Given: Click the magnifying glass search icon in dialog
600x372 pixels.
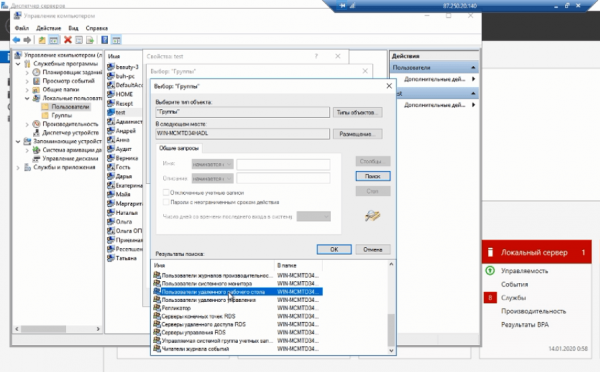Looking at the screenshot, I should point(372,215).
